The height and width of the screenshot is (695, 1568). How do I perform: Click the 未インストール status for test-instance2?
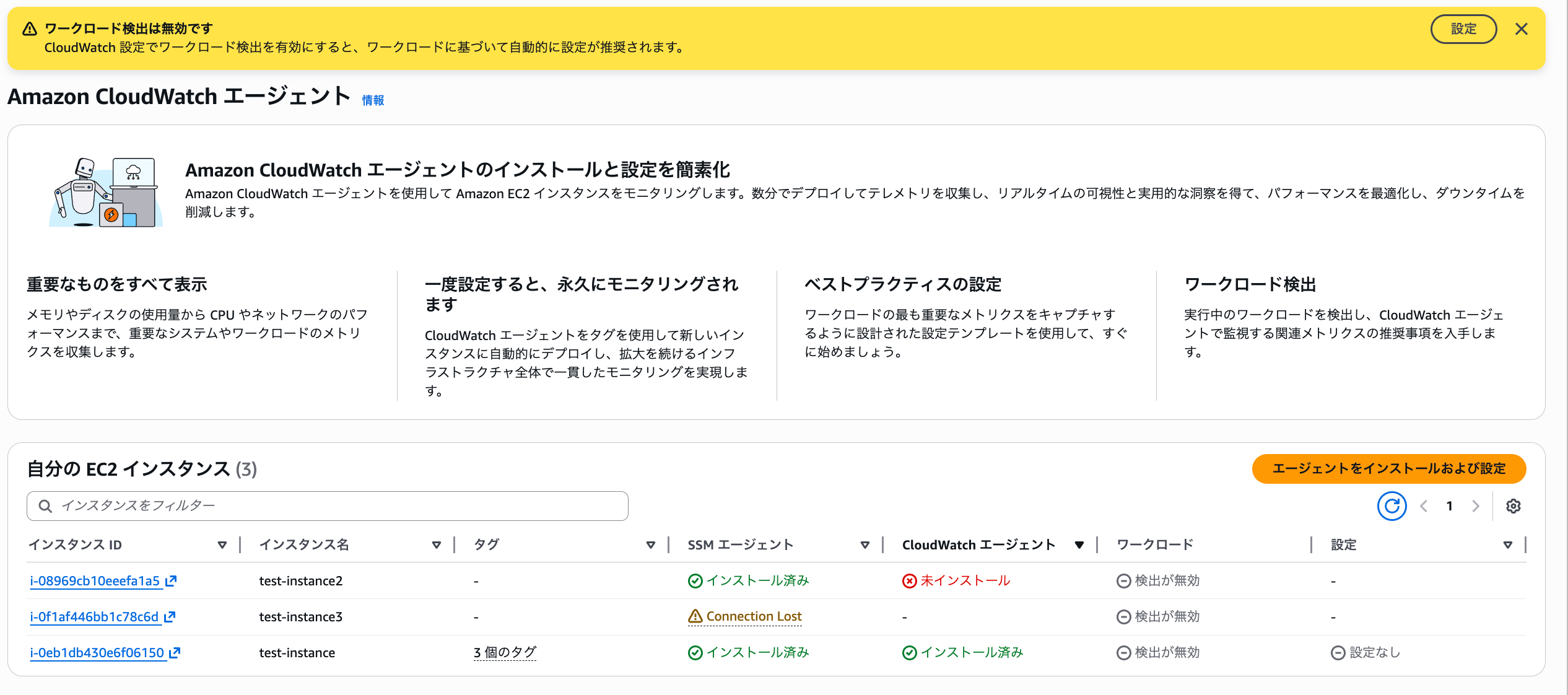pos(957,580)
